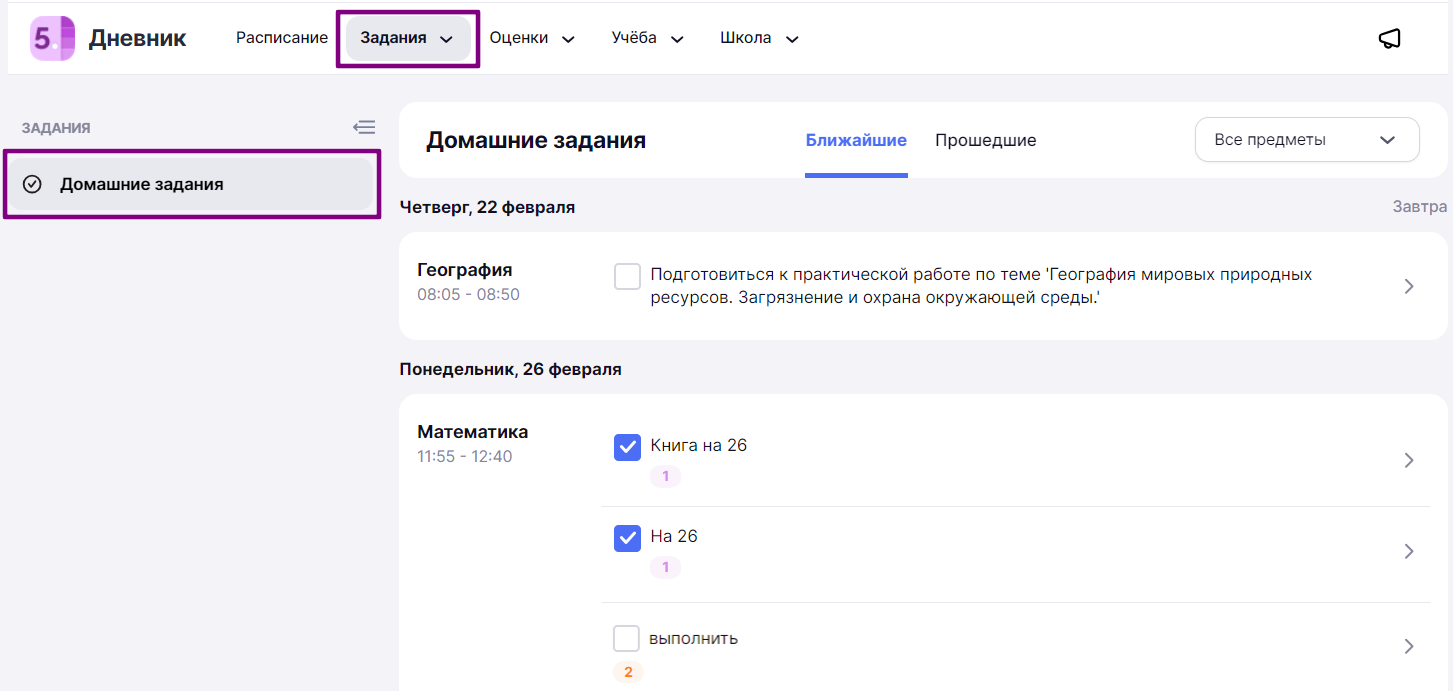Expand the chevron next to Оценки

568,40
